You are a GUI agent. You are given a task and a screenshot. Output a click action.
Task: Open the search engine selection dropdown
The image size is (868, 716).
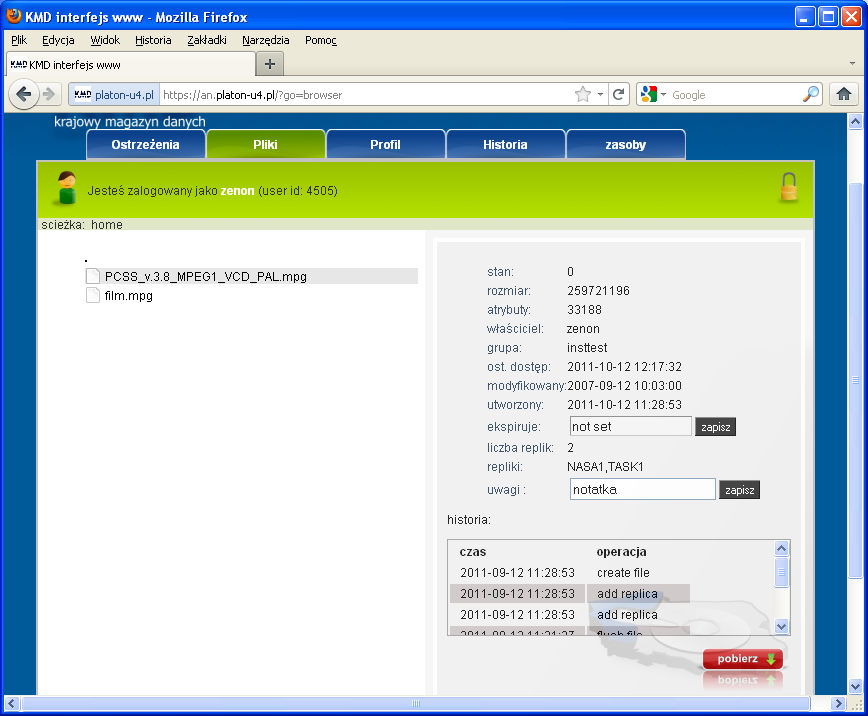[x=653, y=95]
